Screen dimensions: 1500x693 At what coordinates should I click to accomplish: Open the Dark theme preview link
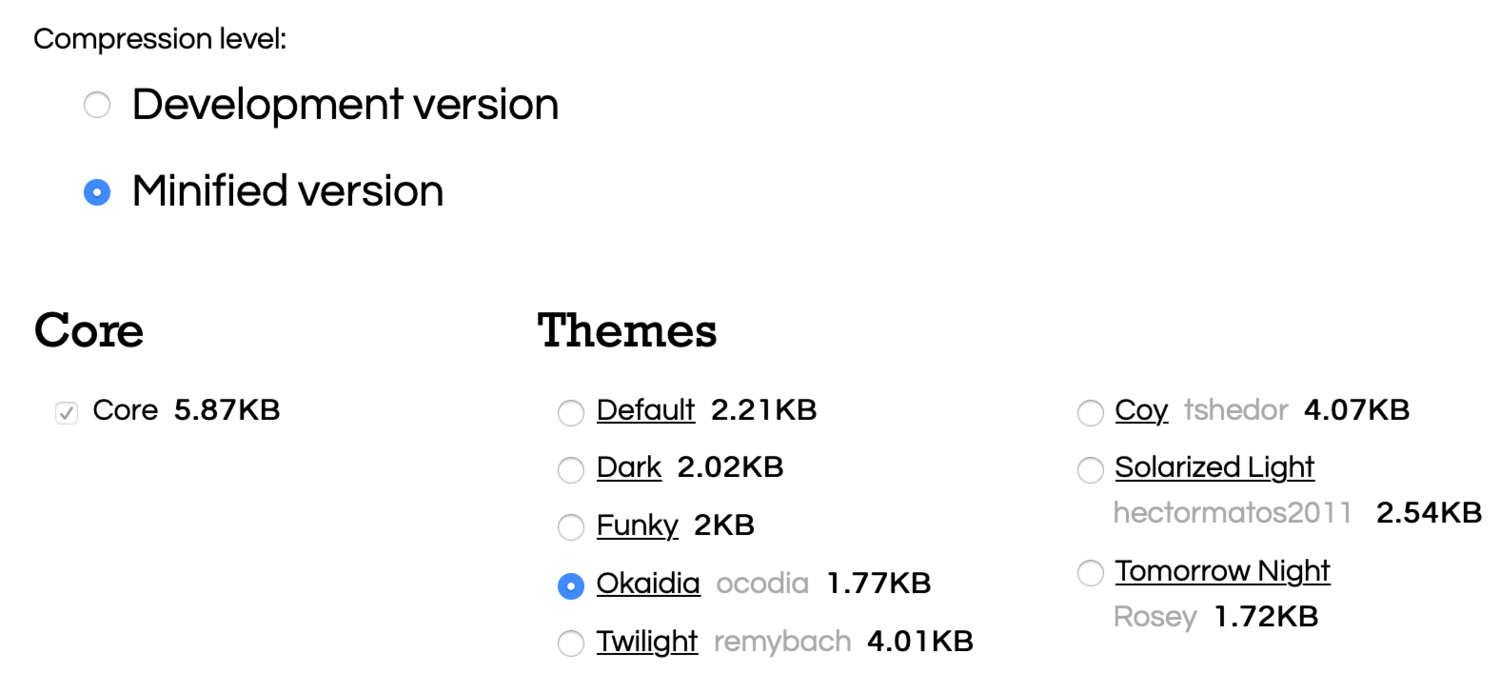627,467
